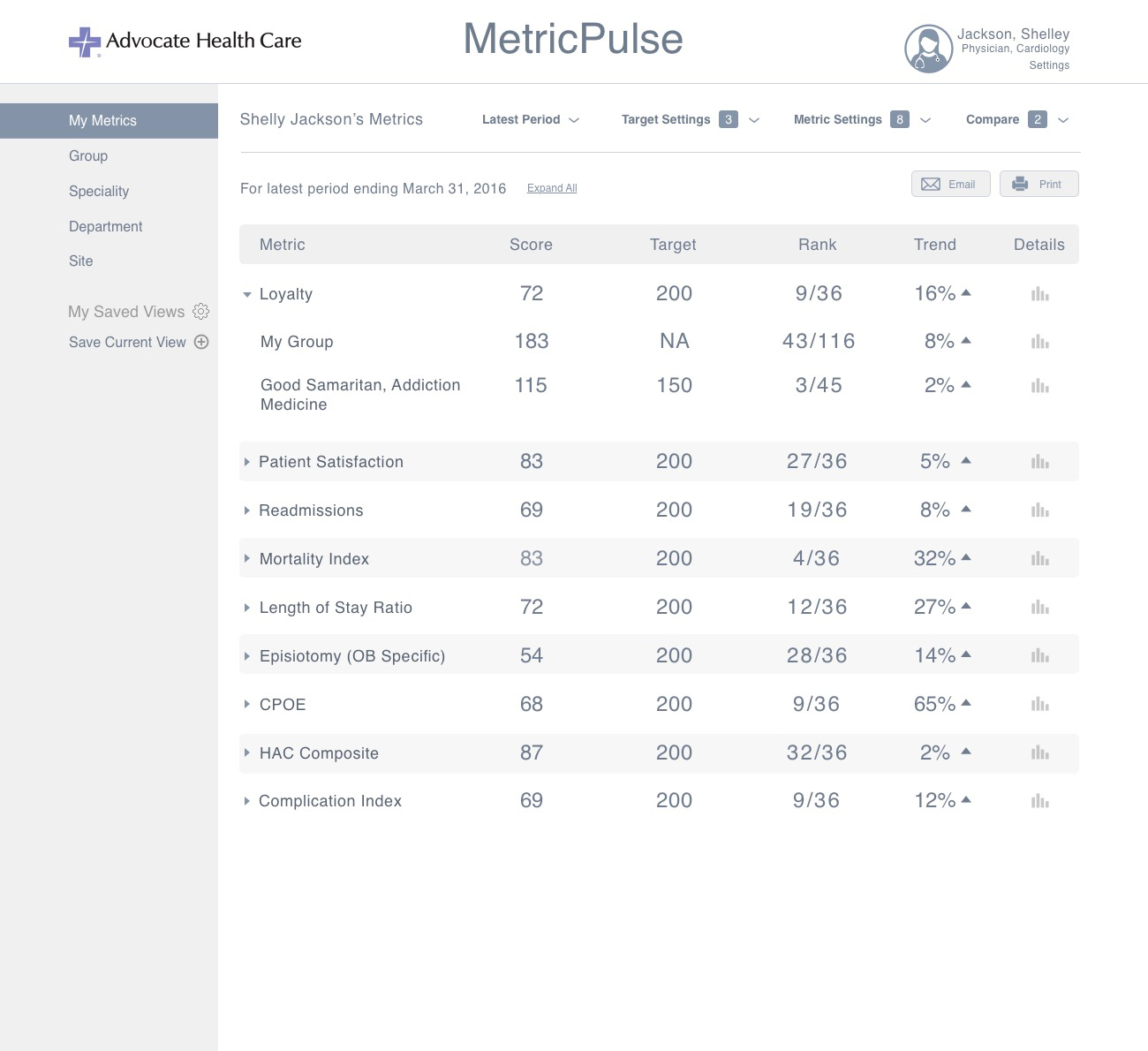Open Settings under the user name
Screen dimensions: 1148x1051
pos(1049,65)
